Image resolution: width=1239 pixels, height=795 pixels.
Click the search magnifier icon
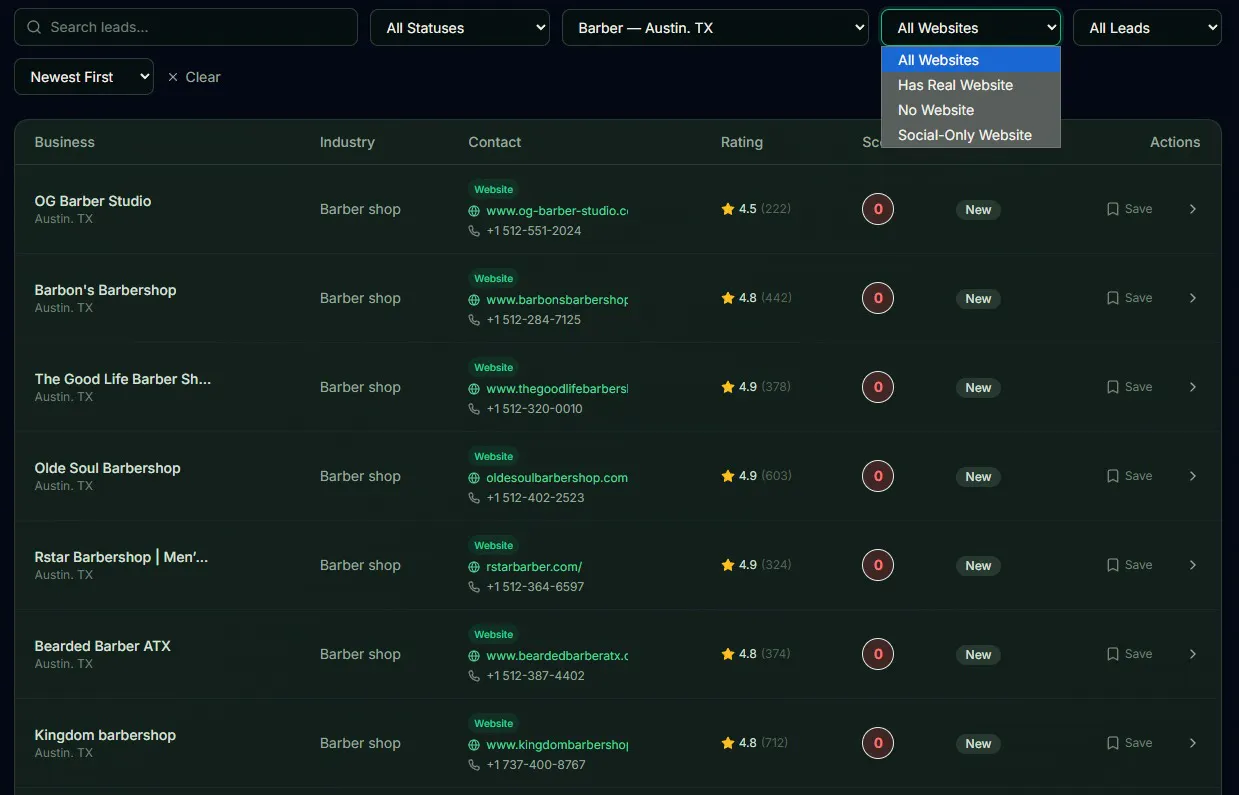(35, 28)
